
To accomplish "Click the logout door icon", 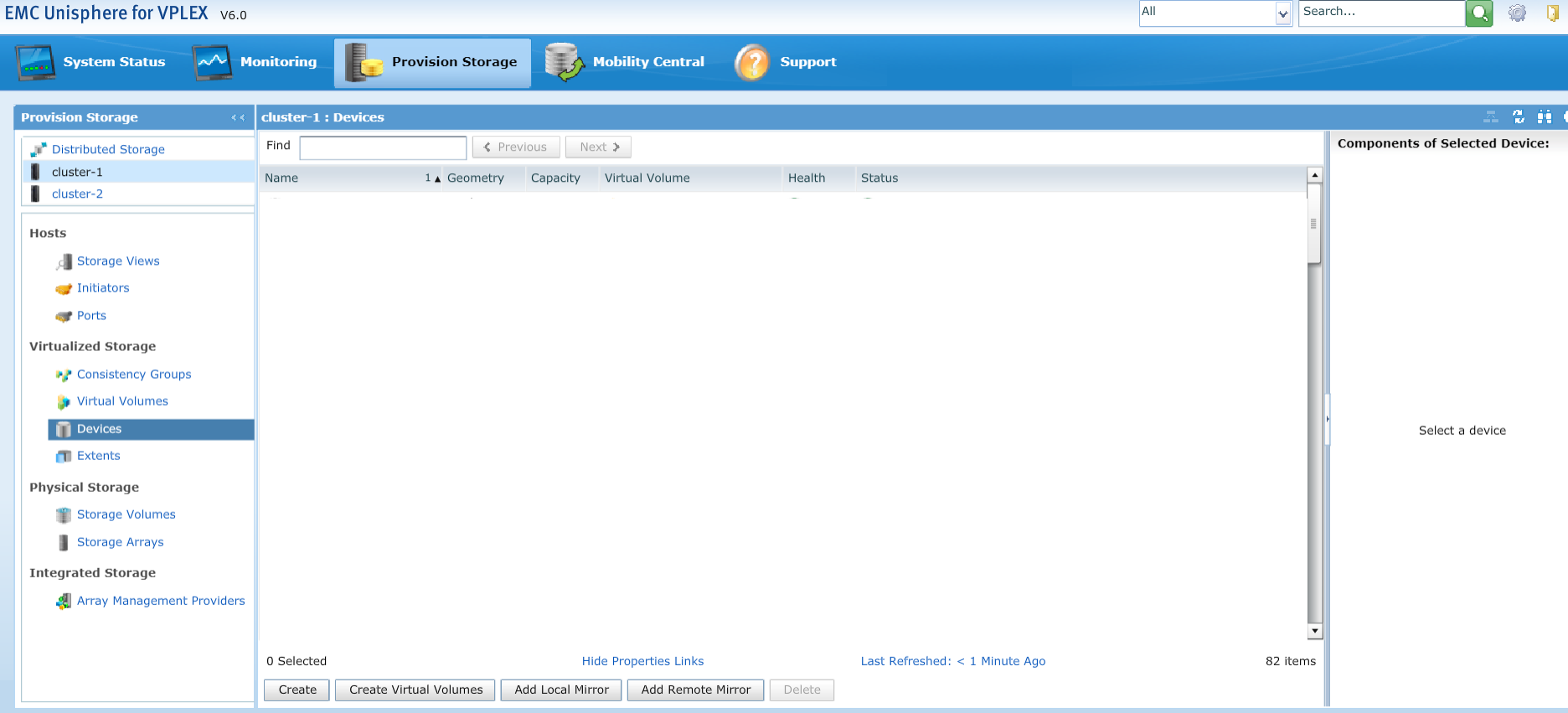I will coord(1552,13).
